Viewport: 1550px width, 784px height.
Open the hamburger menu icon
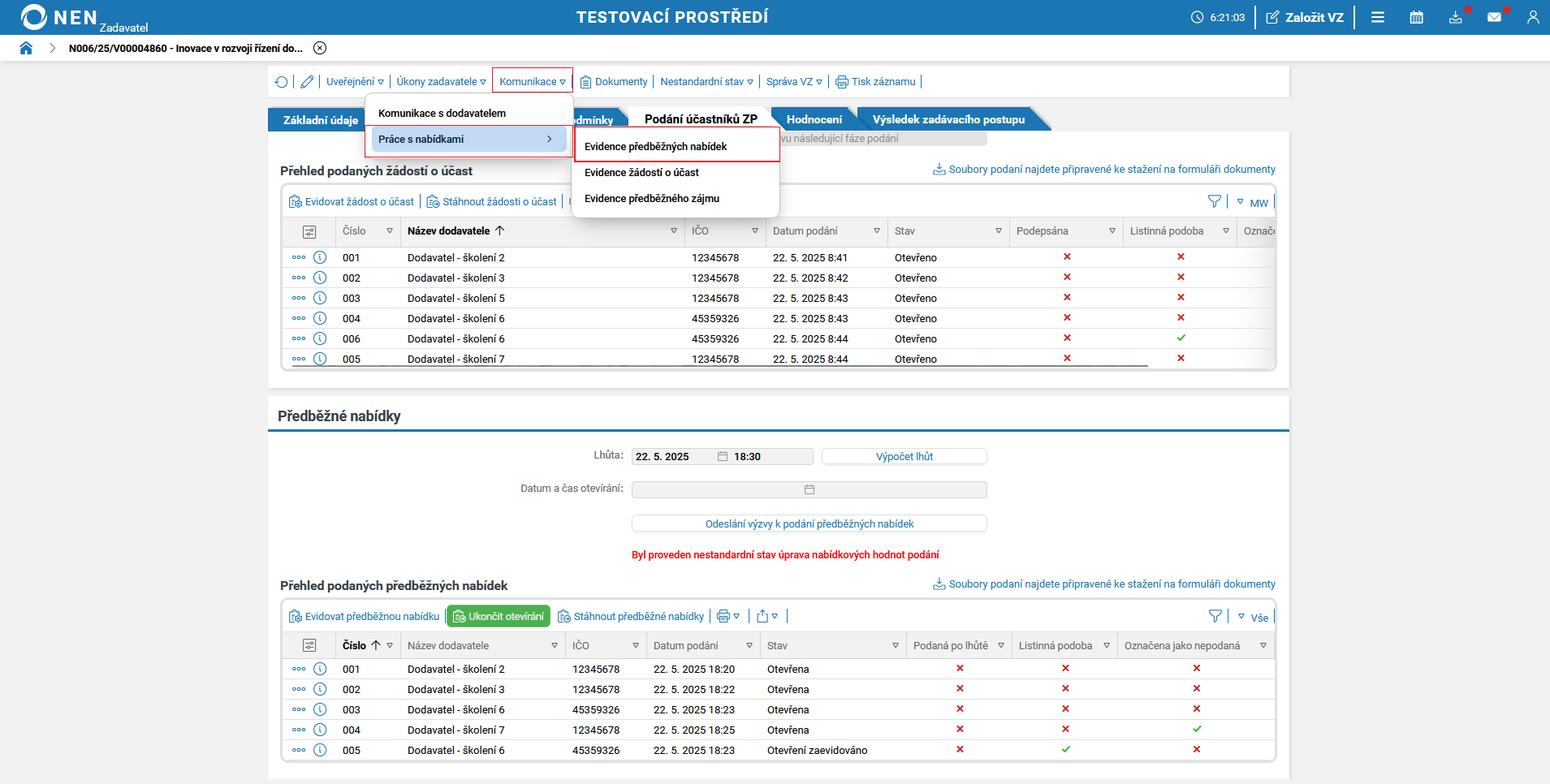1378,17
